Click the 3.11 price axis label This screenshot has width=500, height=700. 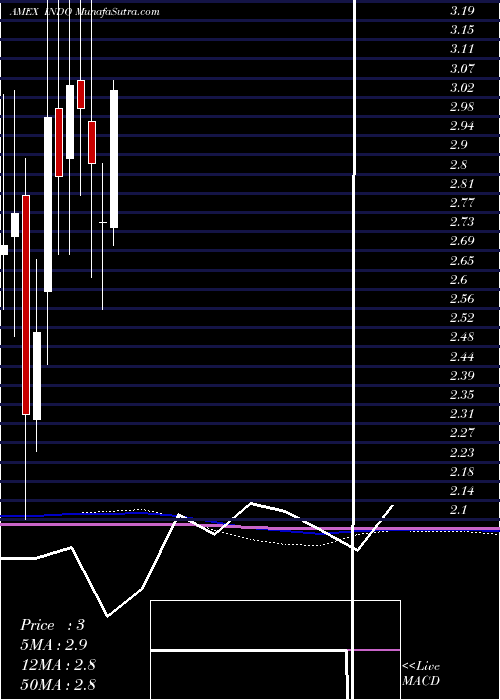point(462,49)
